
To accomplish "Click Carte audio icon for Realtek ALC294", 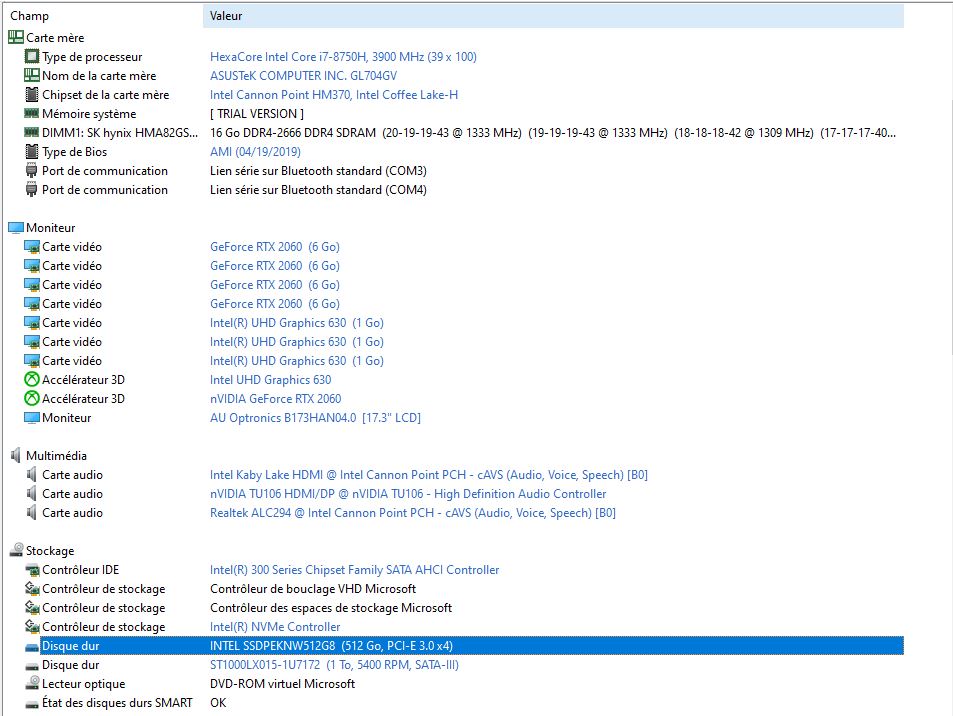I will pos(32,512).
